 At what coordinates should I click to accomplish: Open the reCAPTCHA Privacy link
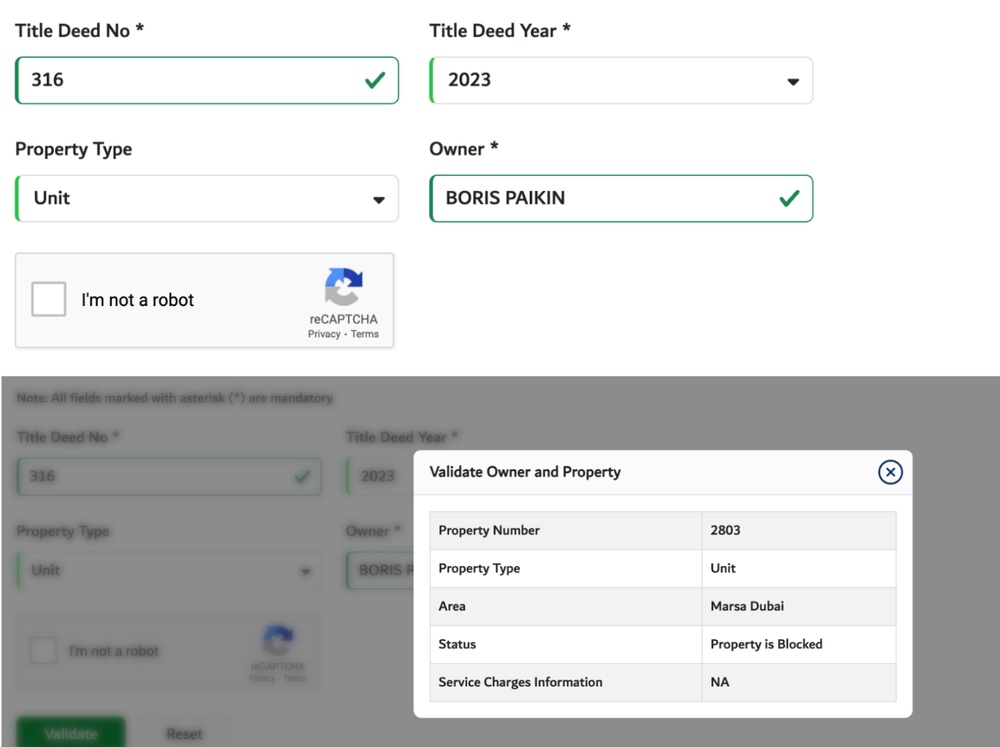point(324,334)
